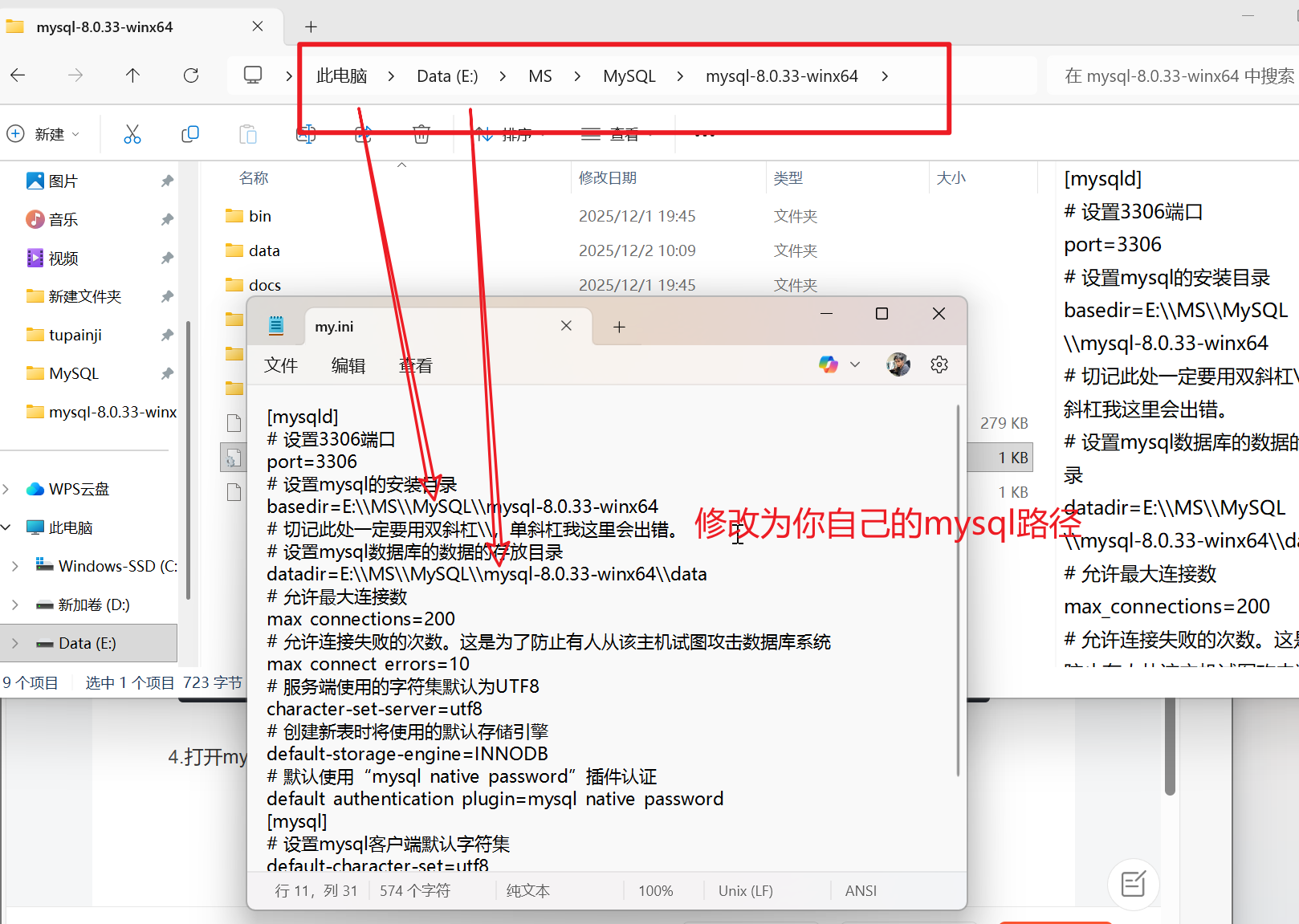Click the note edit icon in background window
This screenshot has width=1299, height=924.
click(x=1134, y=885)
